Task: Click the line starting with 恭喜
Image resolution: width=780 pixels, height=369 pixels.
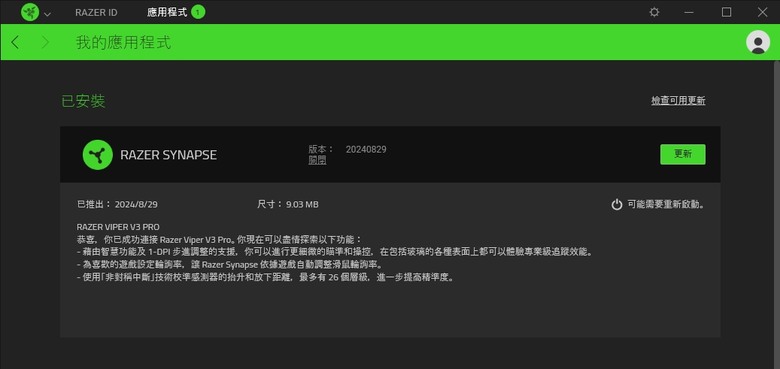Action: 219,239
